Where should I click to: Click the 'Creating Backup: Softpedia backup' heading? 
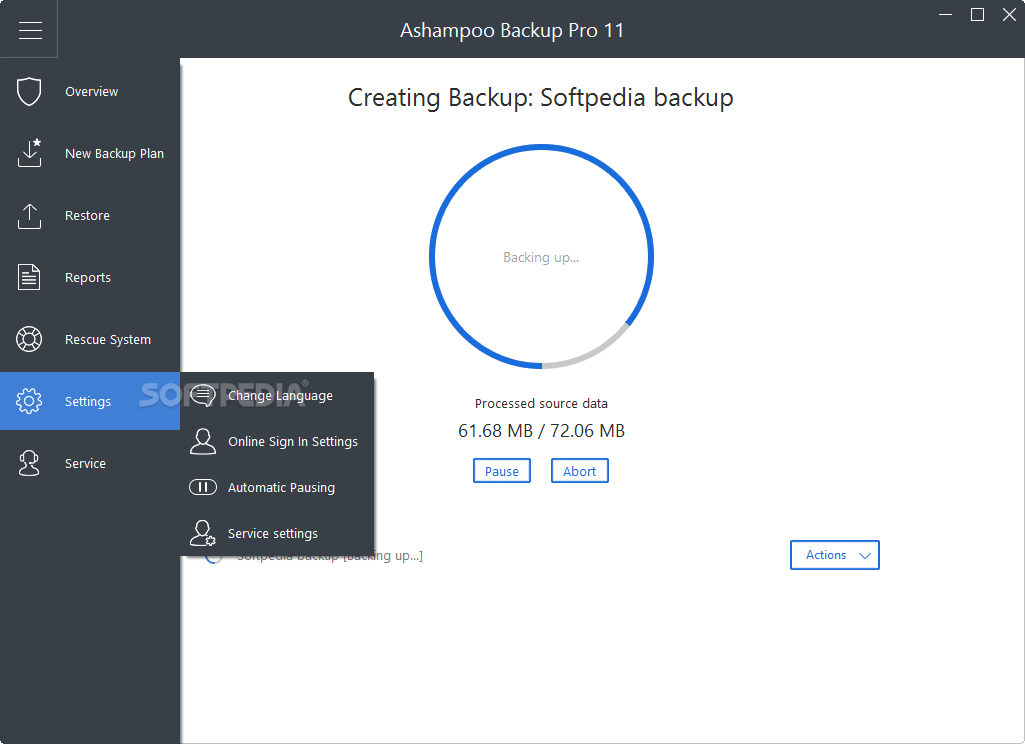tap(541, 97)
